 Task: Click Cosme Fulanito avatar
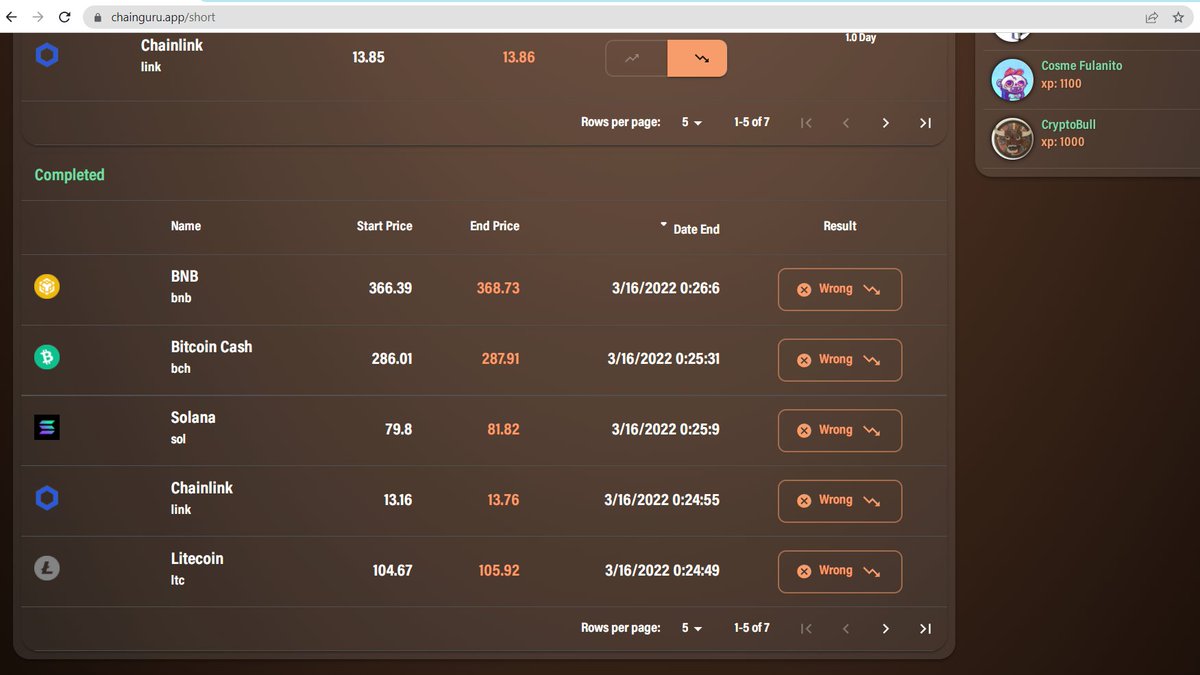click(1012, 80)
